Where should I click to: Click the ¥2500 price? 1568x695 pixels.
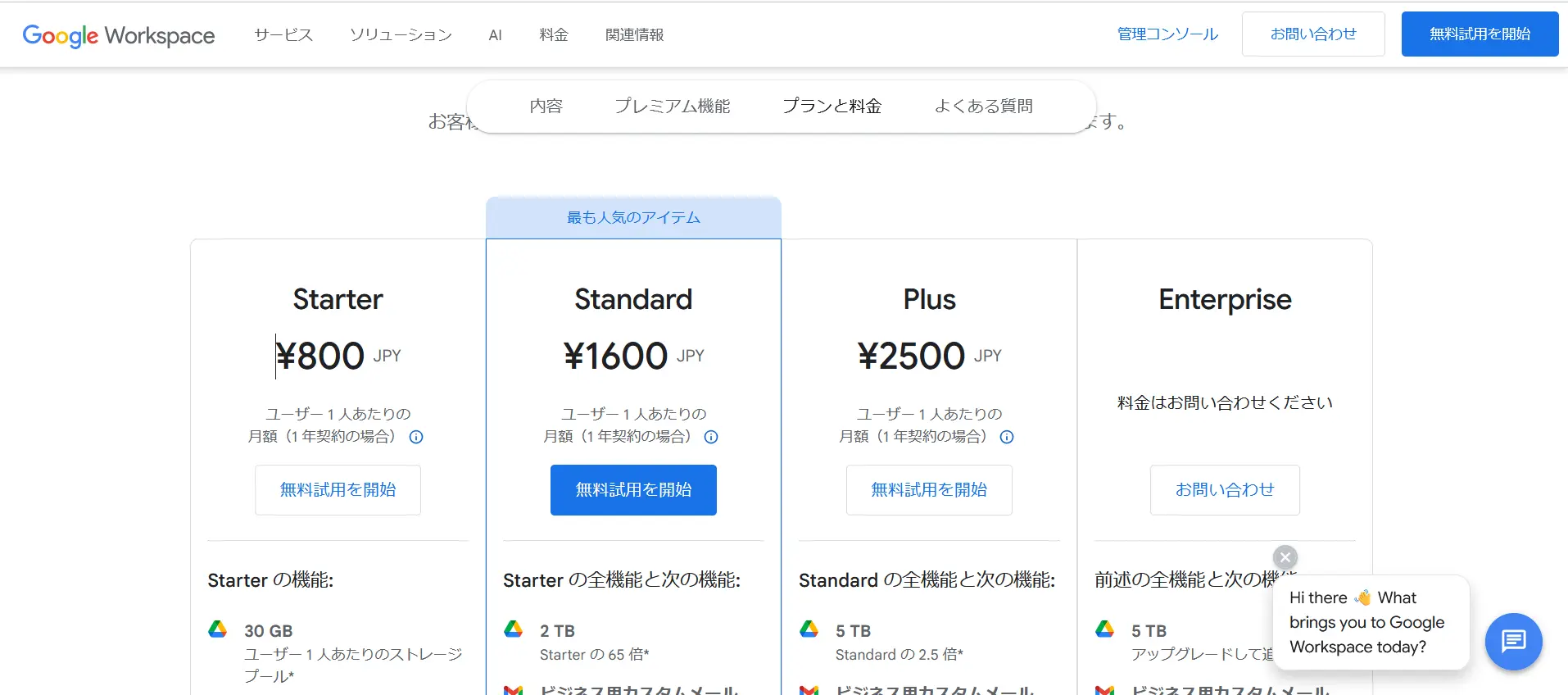click(911, 356)
